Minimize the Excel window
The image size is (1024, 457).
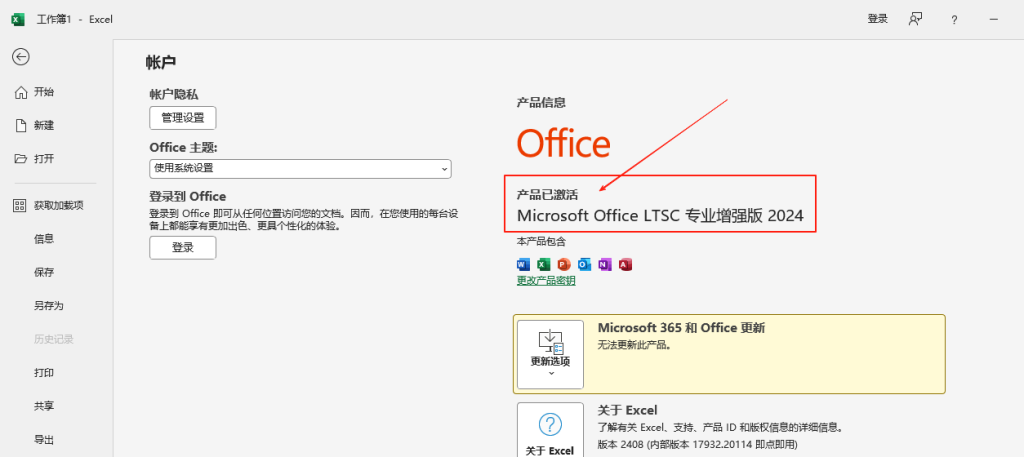994,20
